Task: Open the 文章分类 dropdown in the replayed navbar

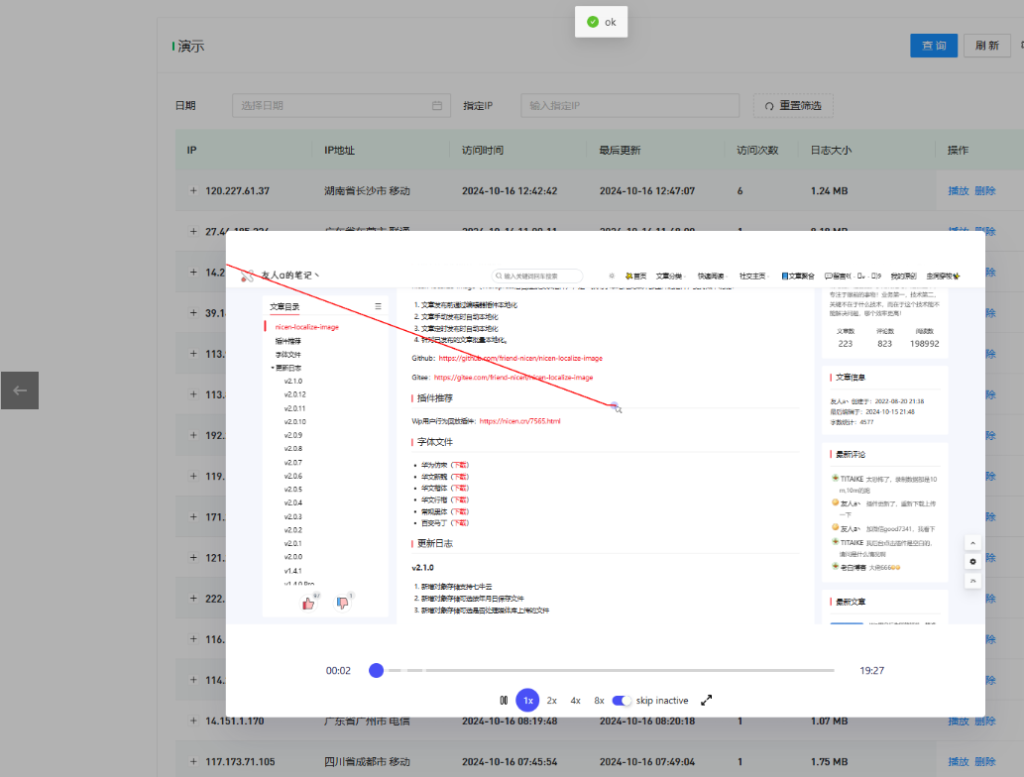Action: 669,274
